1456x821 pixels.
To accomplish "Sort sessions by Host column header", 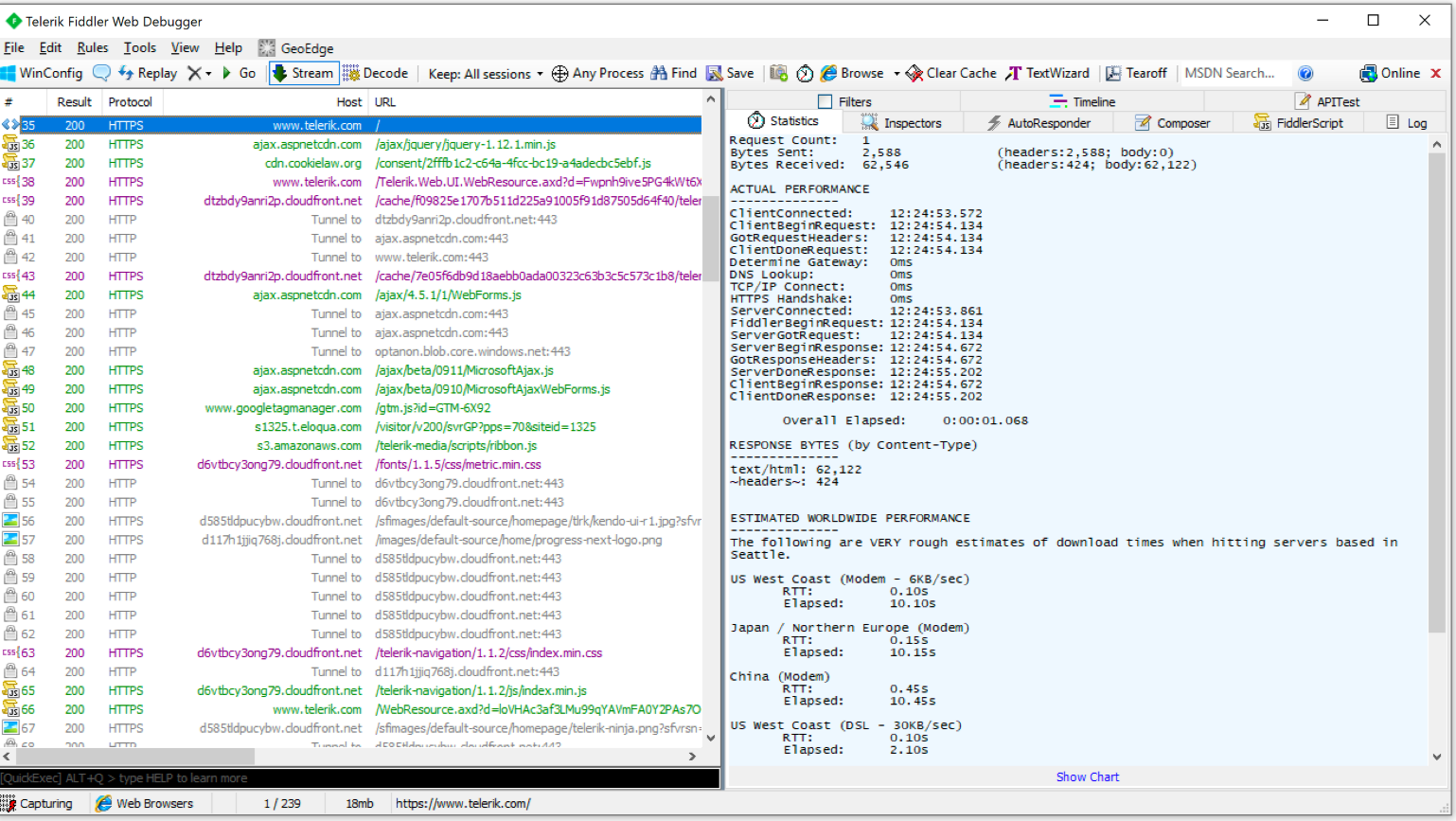I will pyautogui.click(x=266, y=102).
